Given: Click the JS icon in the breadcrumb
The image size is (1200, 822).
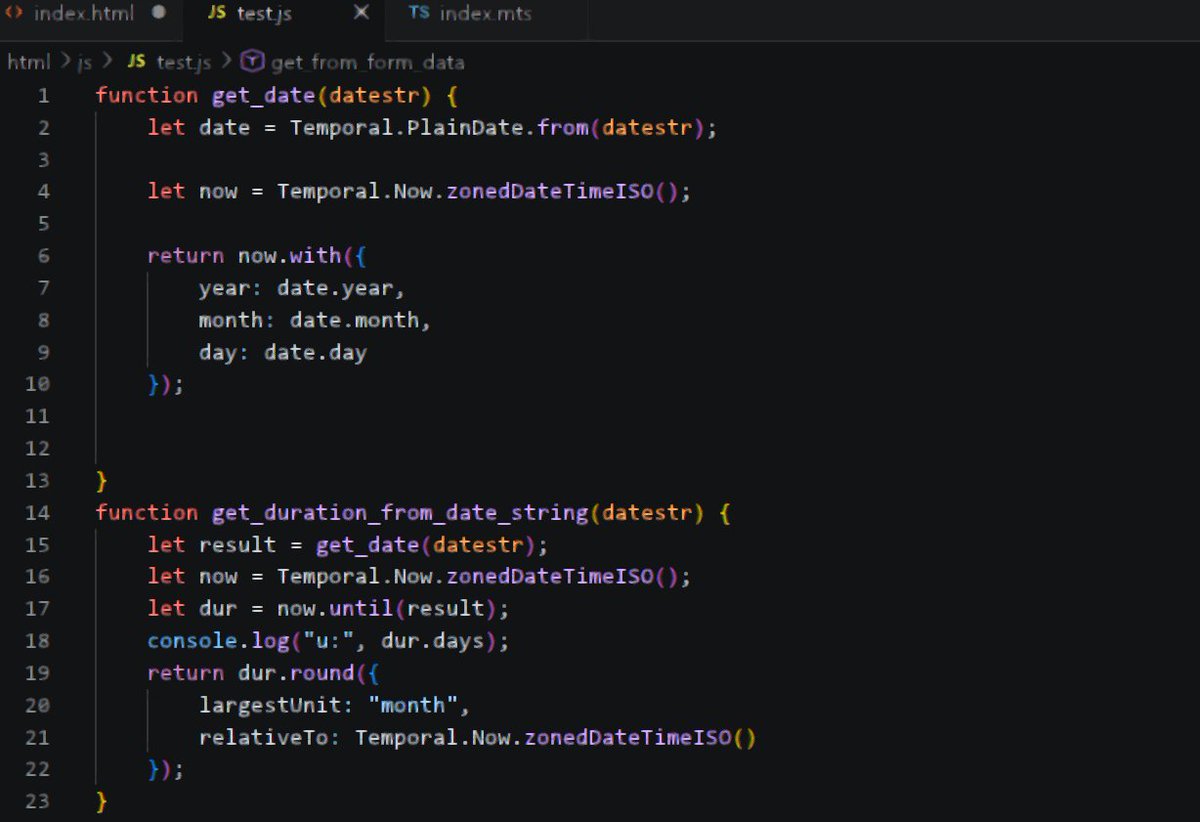Looking at the screenshot, I should (x=137, y=62).
